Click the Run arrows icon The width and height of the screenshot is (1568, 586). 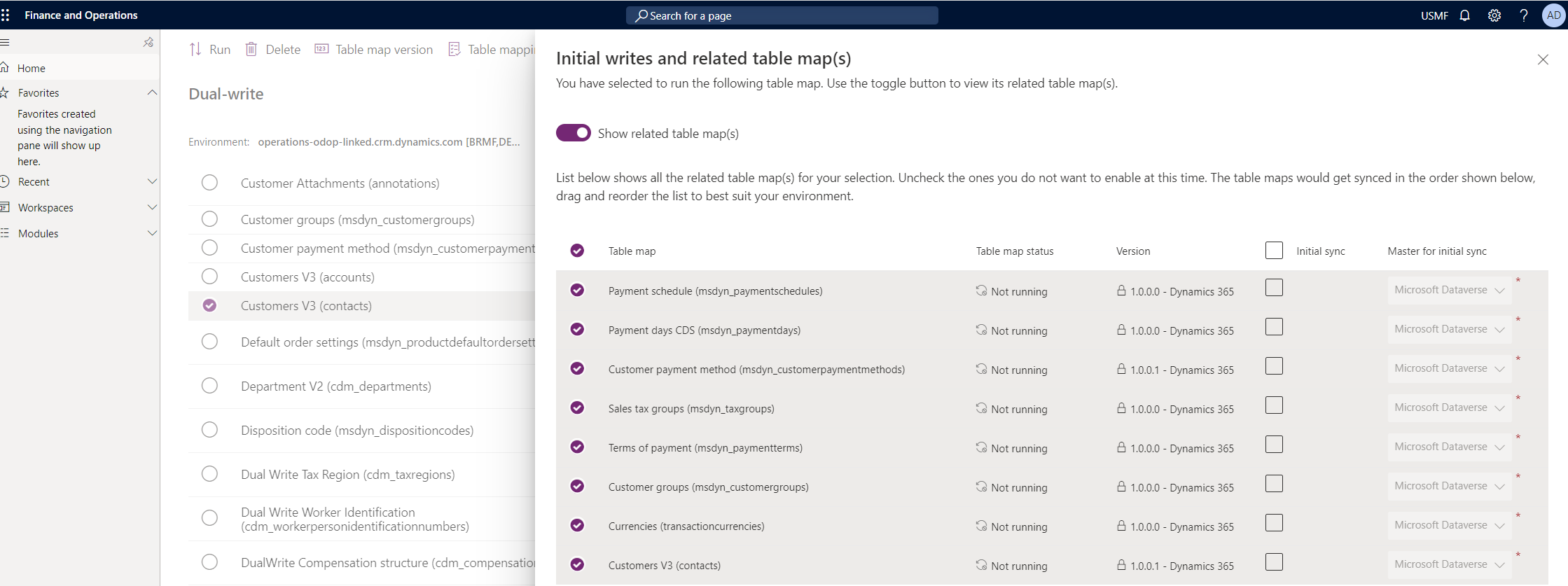pyautogui.click(x=195, y=49)
